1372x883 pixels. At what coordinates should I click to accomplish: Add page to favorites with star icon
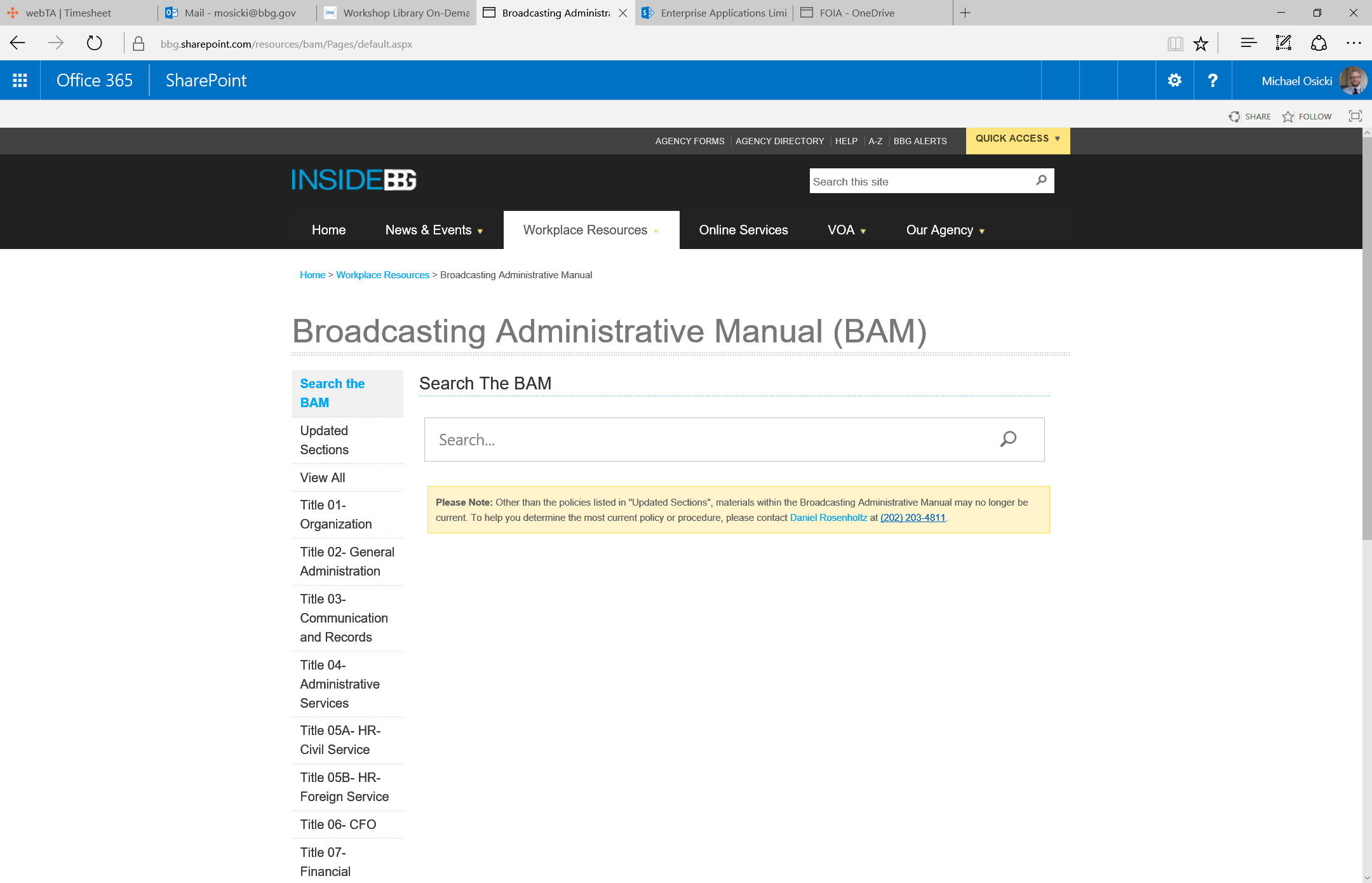(x=1200, y=43)
